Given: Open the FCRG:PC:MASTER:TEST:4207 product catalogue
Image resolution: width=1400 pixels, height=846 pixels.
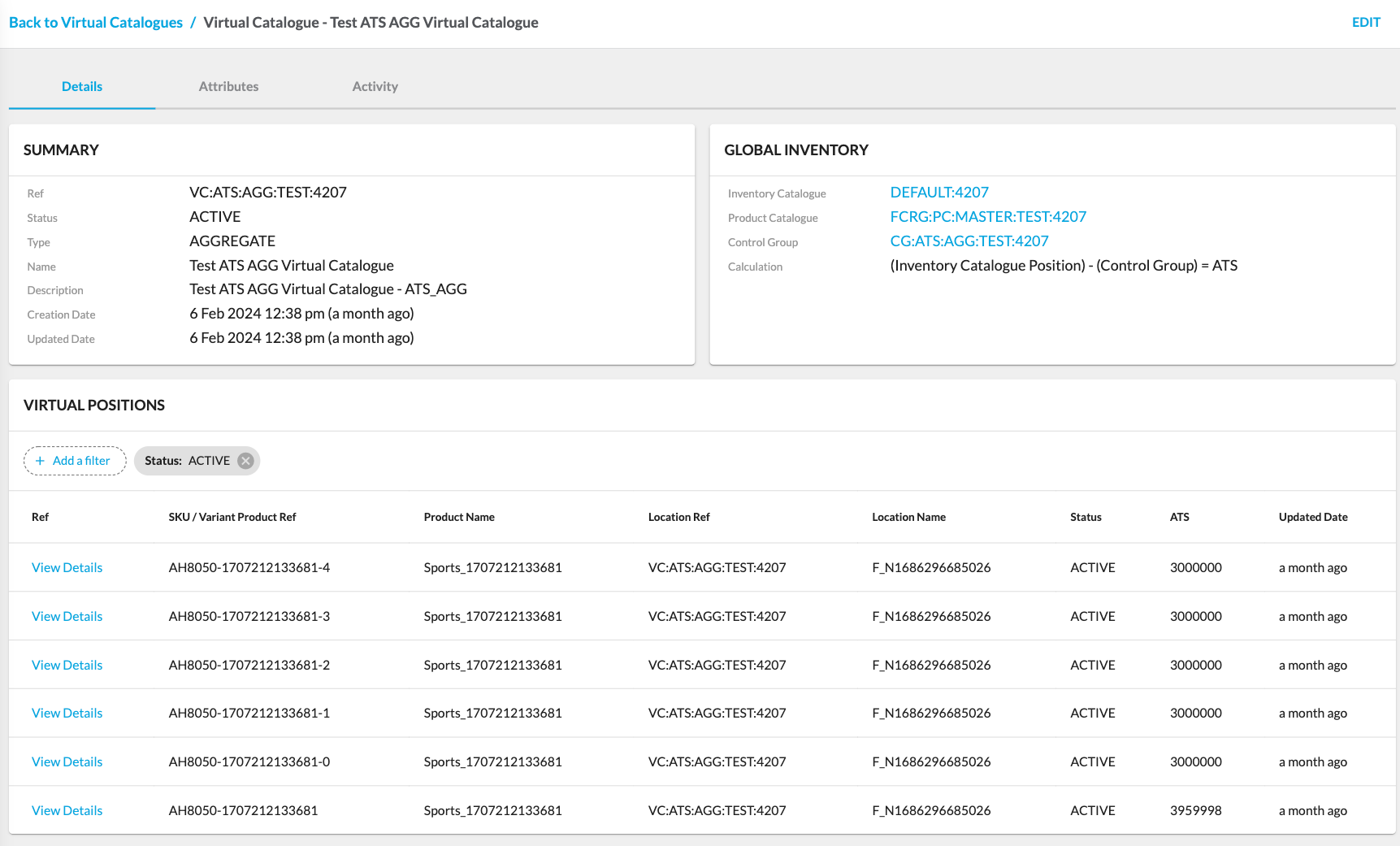Looking at the screenshot, I should click(988, 216).
